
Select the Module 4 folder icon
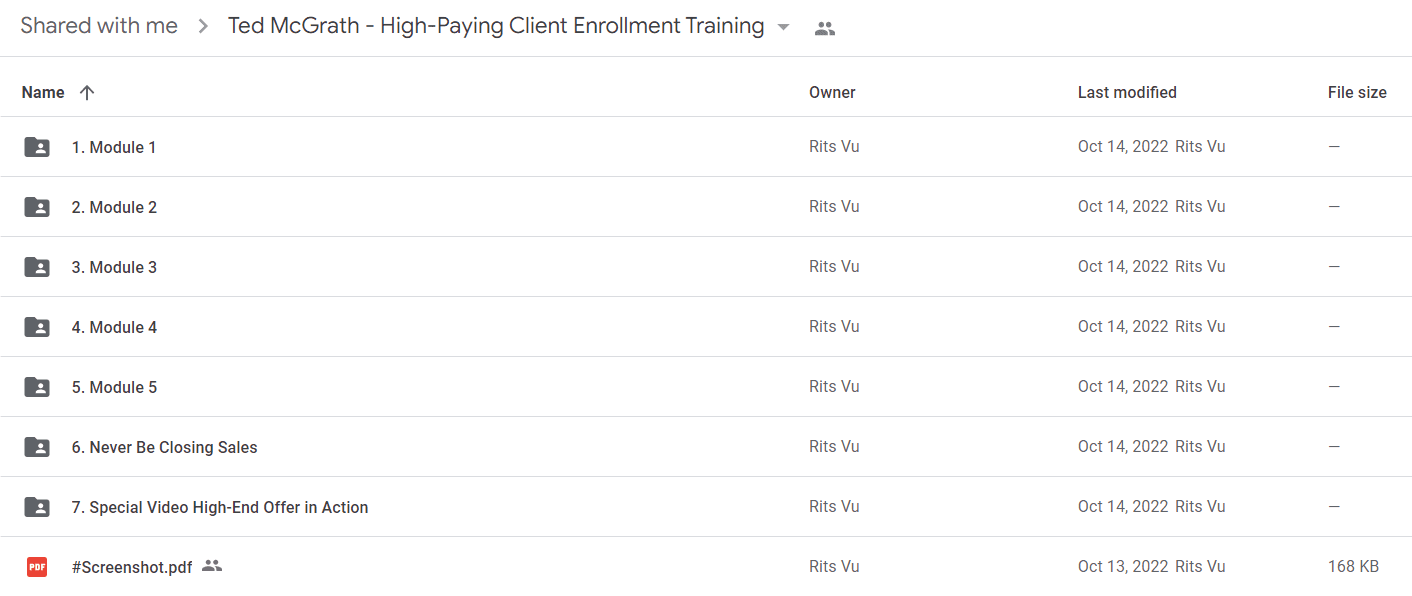click(x=37, y=327)
